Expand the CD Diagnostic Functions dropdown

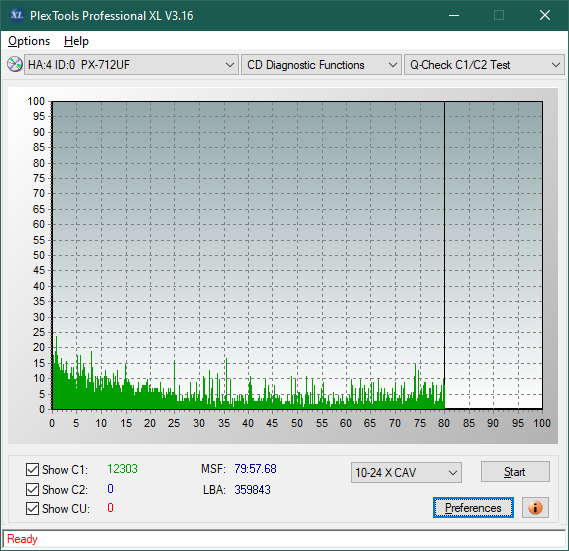(321, 65)
